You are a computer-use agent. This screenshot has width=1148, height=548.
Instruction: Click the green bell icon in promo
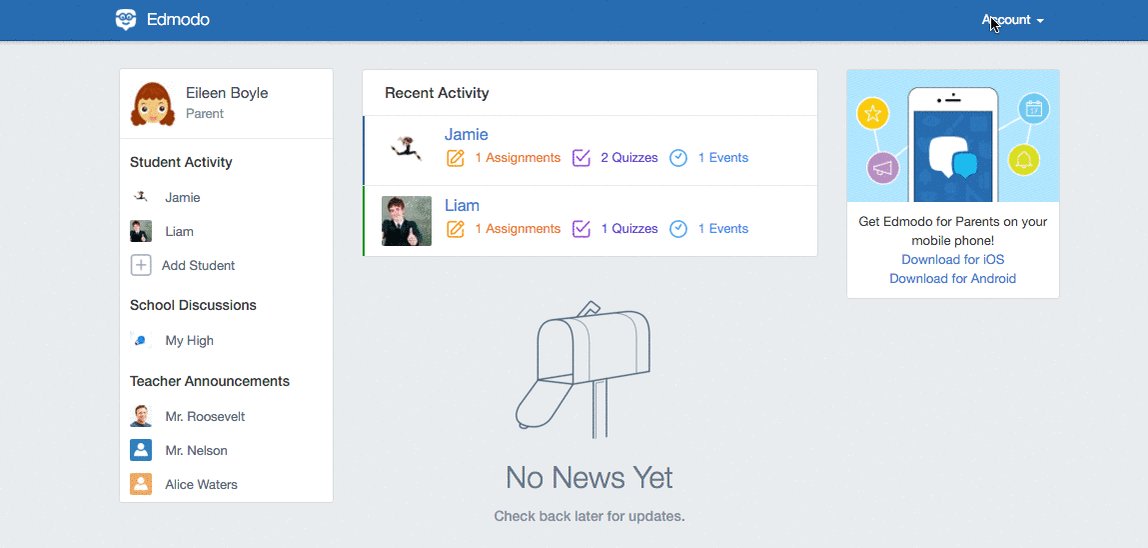tap(1024, 160)
